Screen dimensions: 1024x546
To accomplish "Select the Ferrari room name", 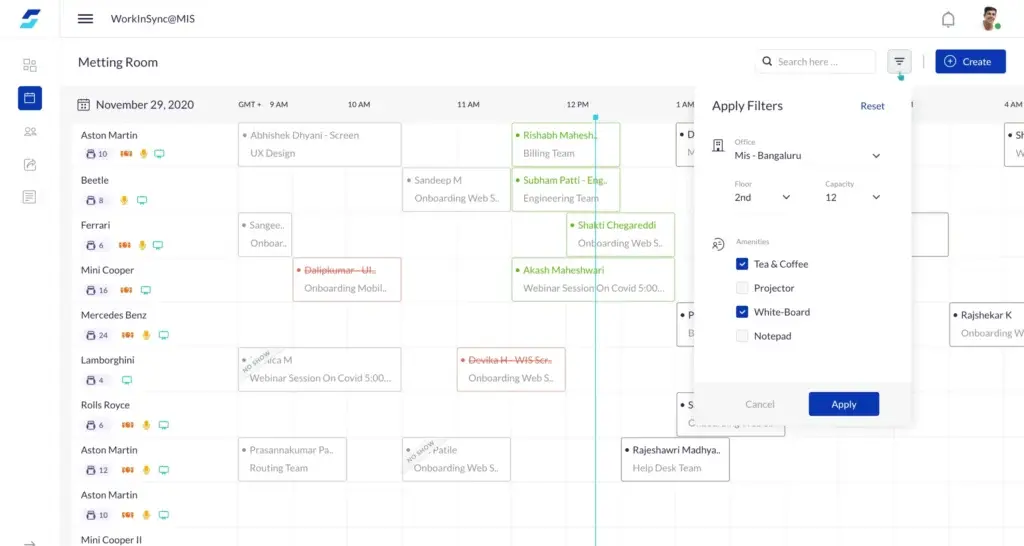I will [x=95, y=225].
